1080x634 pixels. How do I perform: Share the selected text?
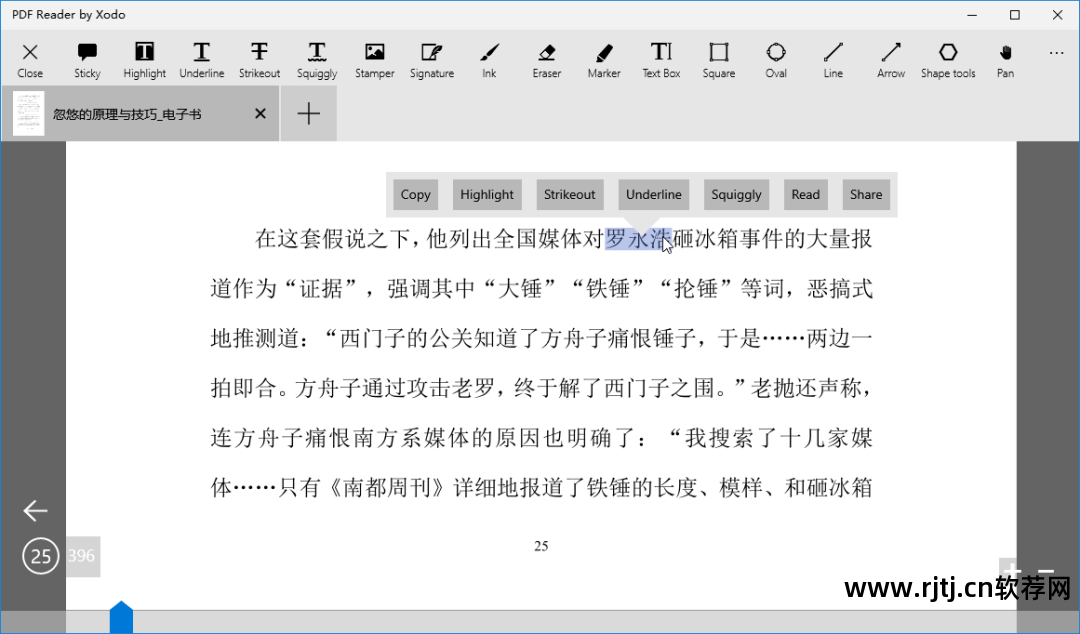[866, 194]
